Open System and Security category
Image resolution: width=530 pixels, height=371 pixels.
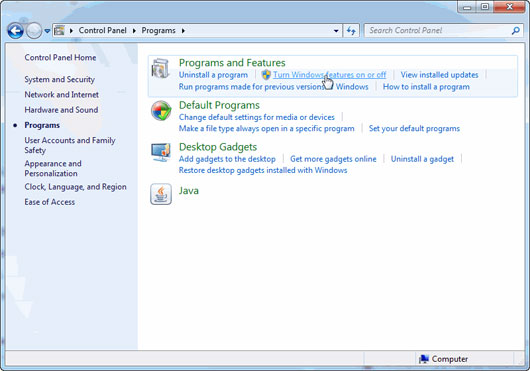coord(59,79)
